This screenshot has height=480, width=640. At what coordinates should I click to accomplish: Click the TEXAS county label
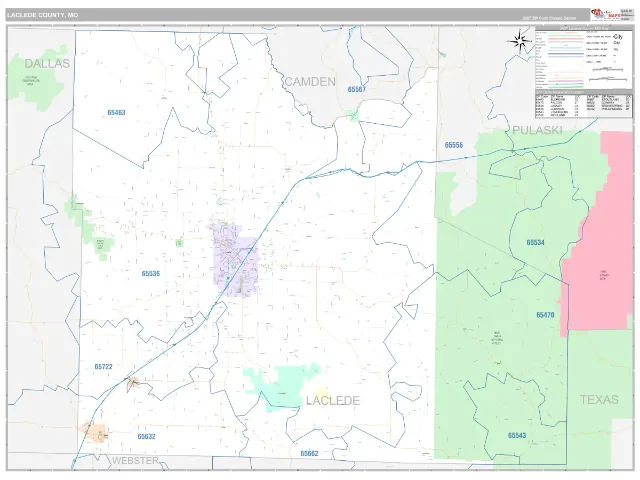[x=599, y=399]
